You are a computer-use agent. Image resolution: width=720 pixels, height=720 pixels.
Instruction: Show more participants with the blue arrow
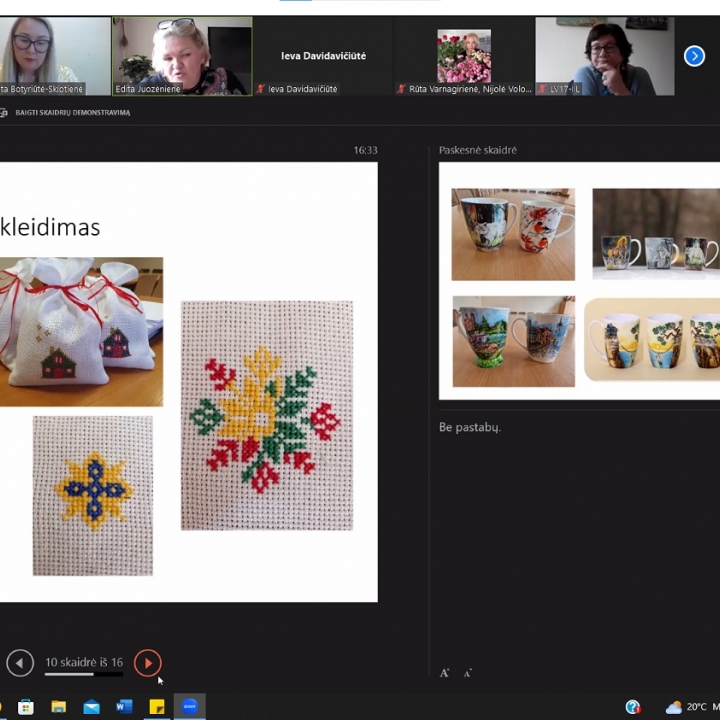point(694,56)
